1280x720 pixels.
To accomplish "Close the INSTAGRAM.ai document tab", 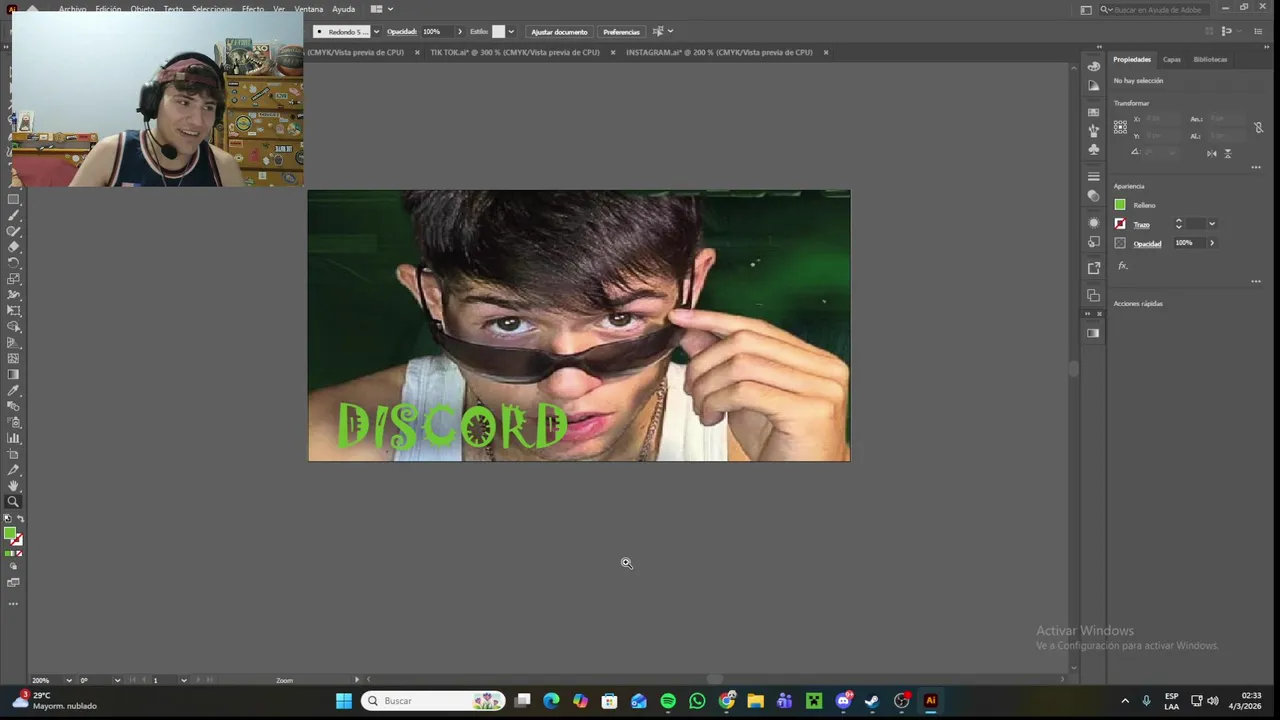I will tap(826, 52).
